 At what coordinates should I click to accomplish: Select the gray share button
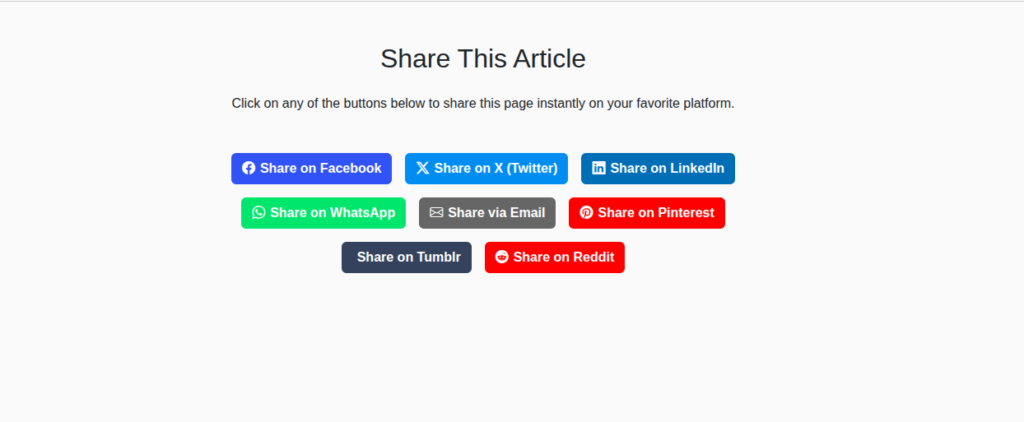tap(487, 213)
